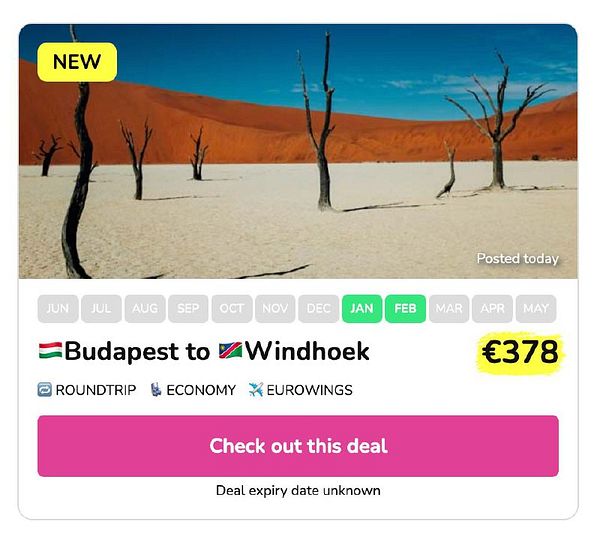Click the yellow NEW badge
Viewport: 600px width, 545px height.
[x=77, y=62]
